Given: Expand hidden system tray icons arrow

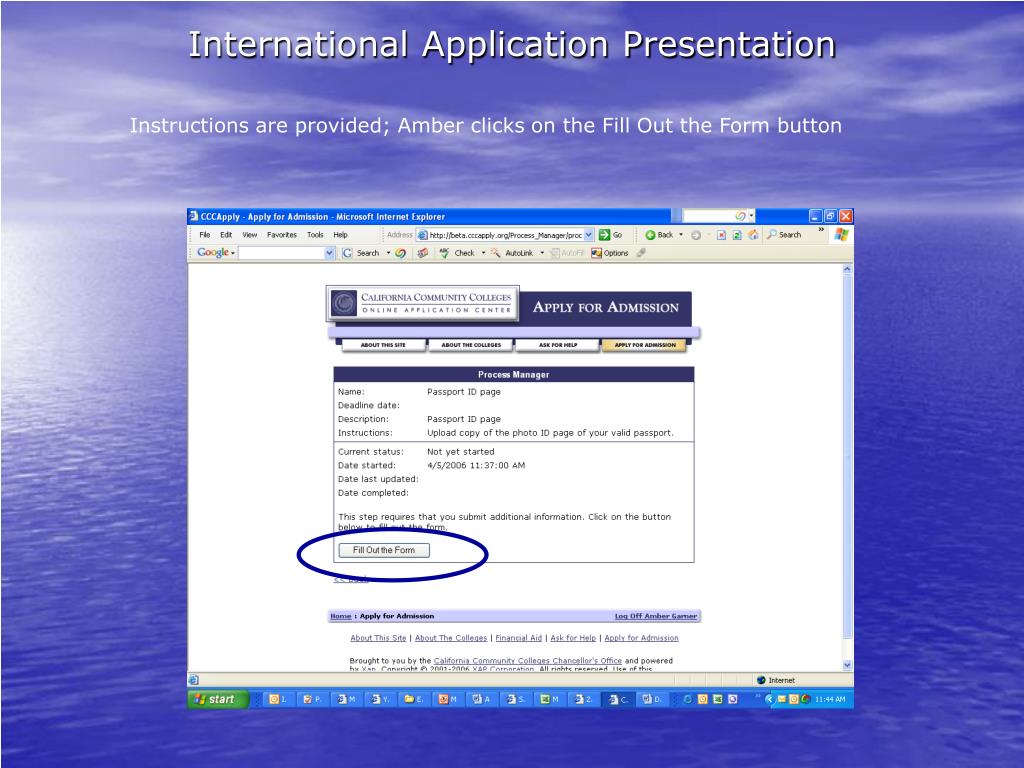Looking at the screenshot, I should (769, 699).
